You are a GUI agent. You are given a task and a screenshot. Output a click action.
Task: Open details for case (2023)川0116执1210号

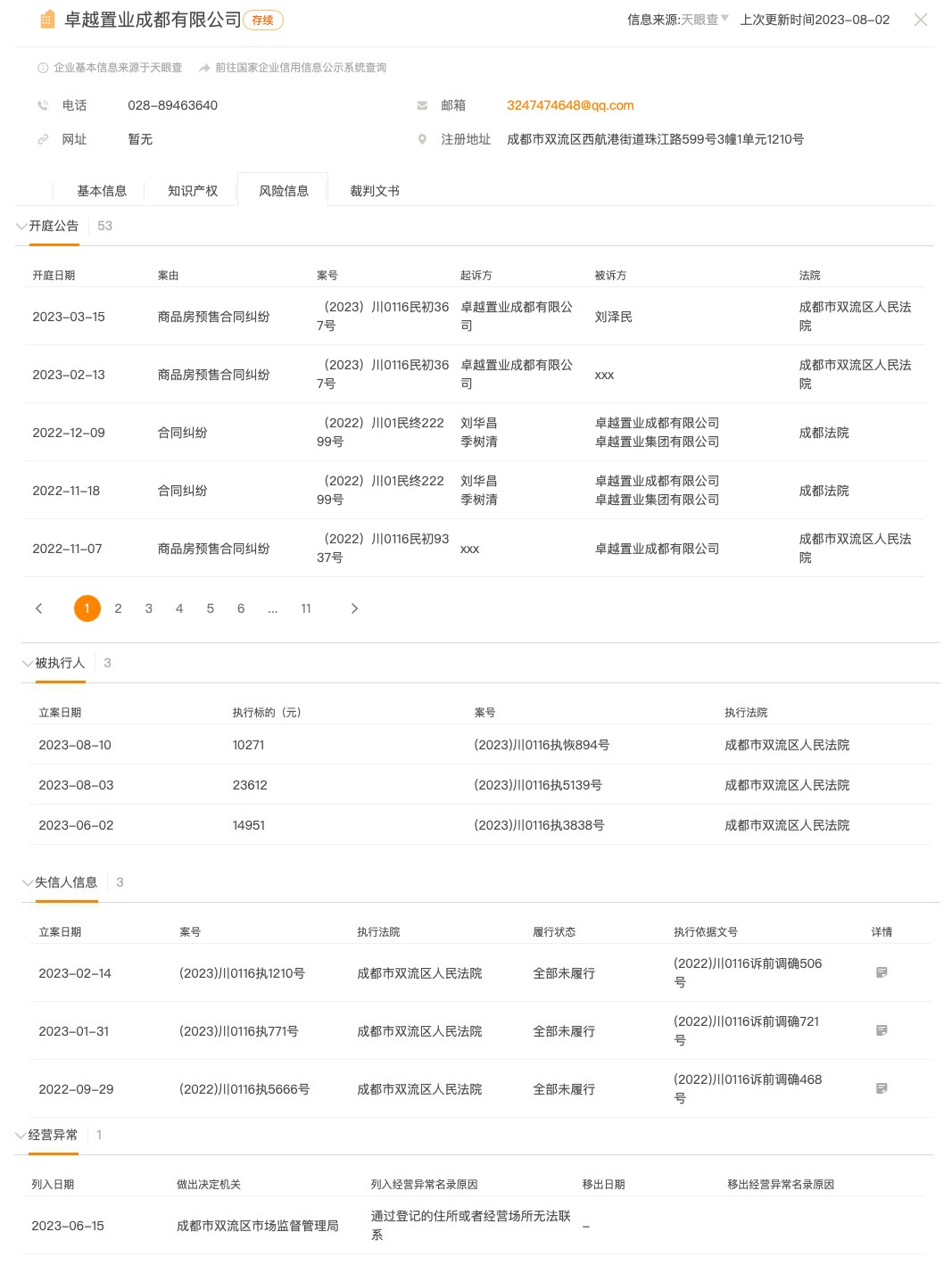(x=882, y=972)
